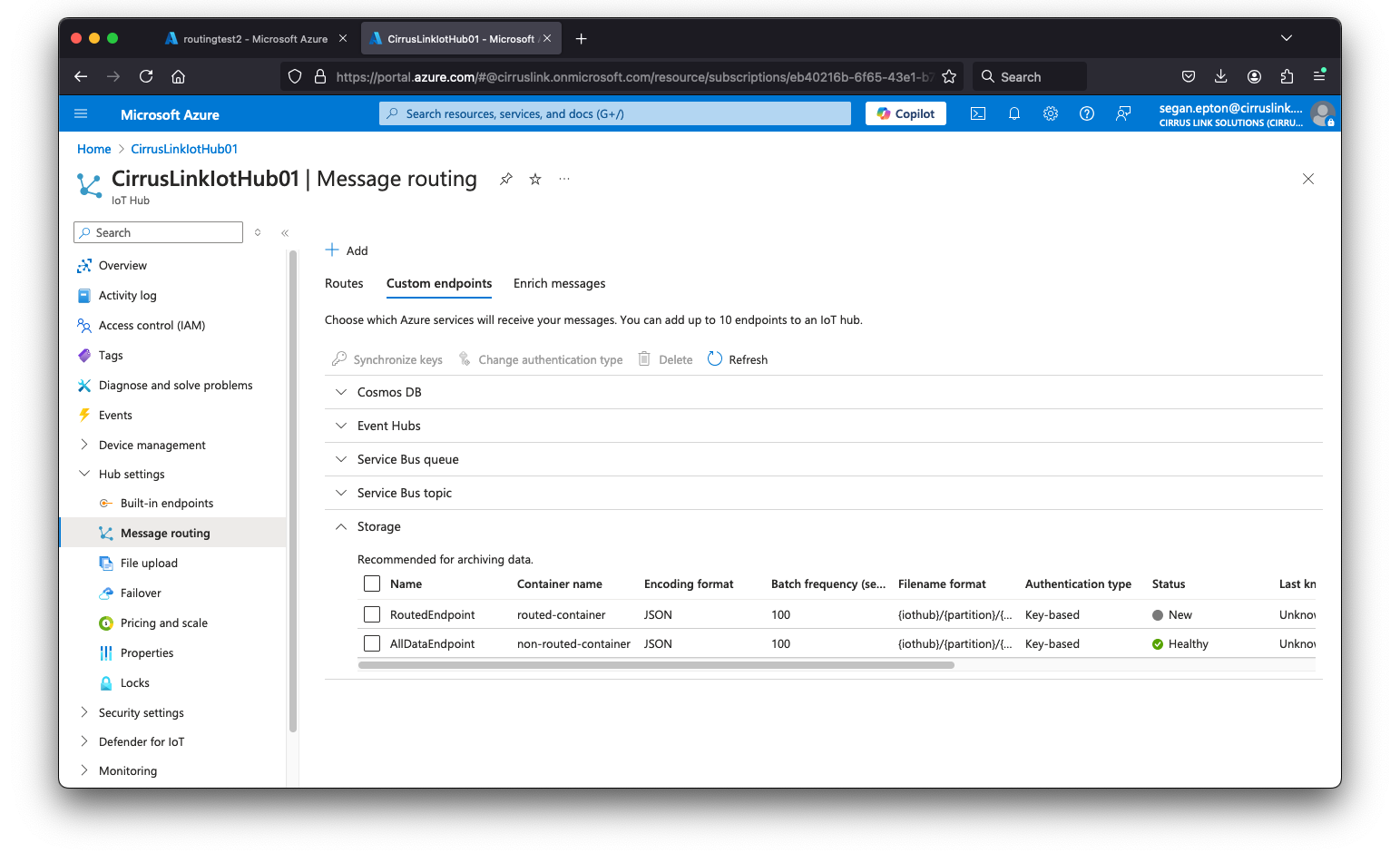Viewport: 1400px width, 853px height.
Task: Open the notifications bell
Action: pos(1013,113)
